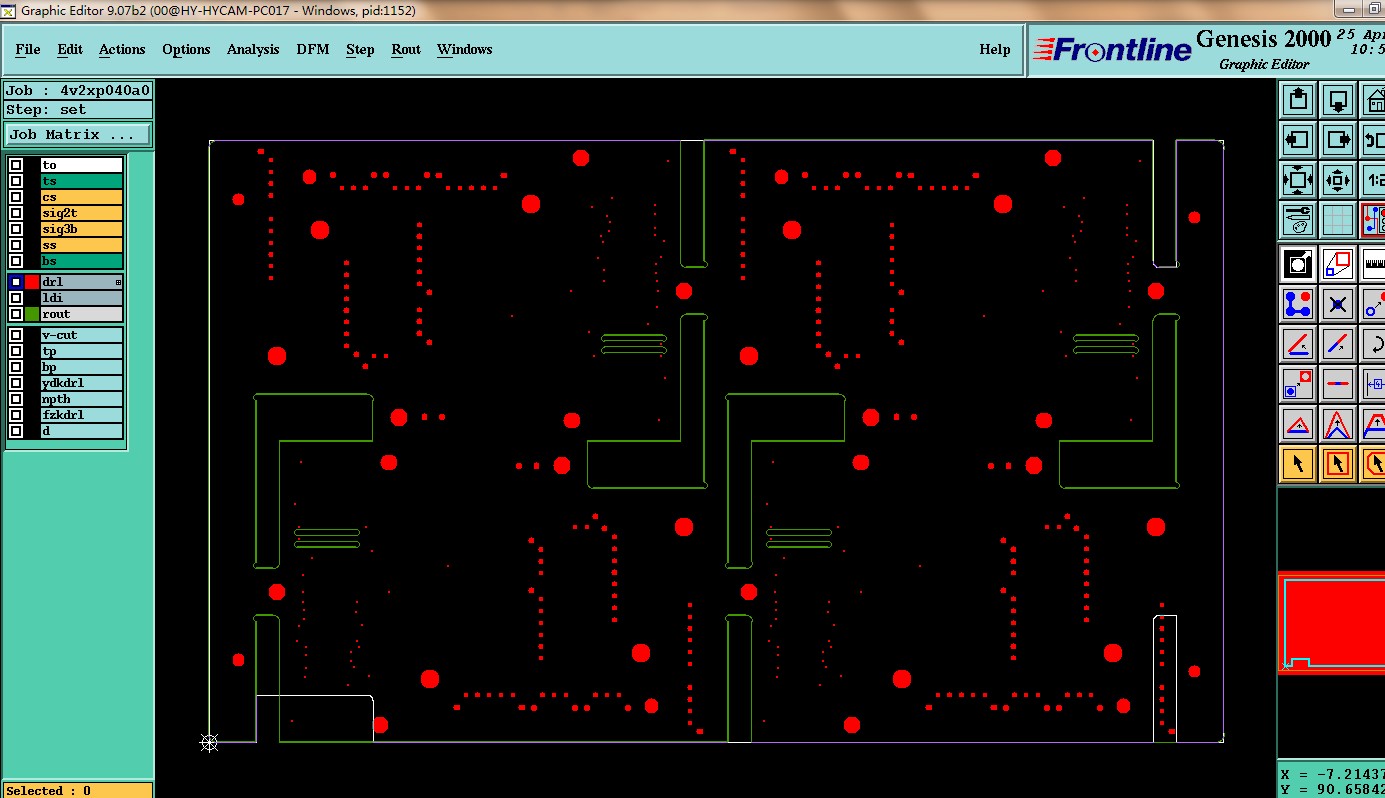Select the fzkdrl layer name
Screen dimensions: 1385x798
81,415
